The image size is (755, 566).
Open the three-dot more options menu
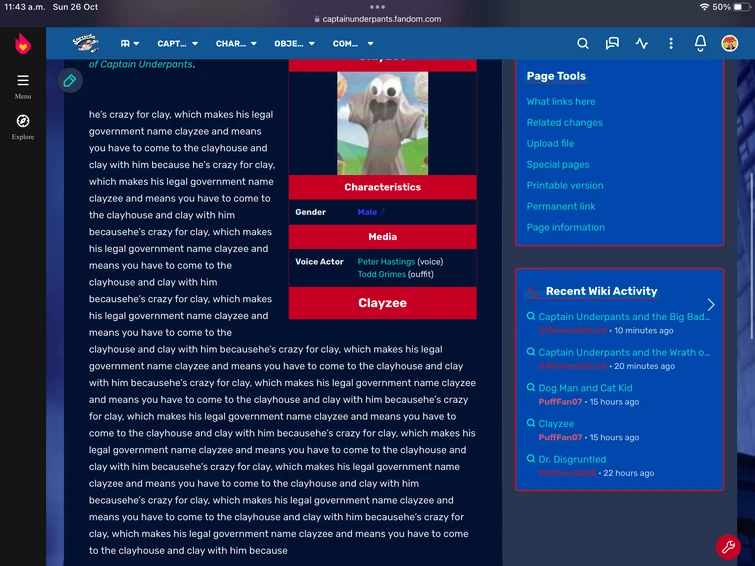point(671,43)
